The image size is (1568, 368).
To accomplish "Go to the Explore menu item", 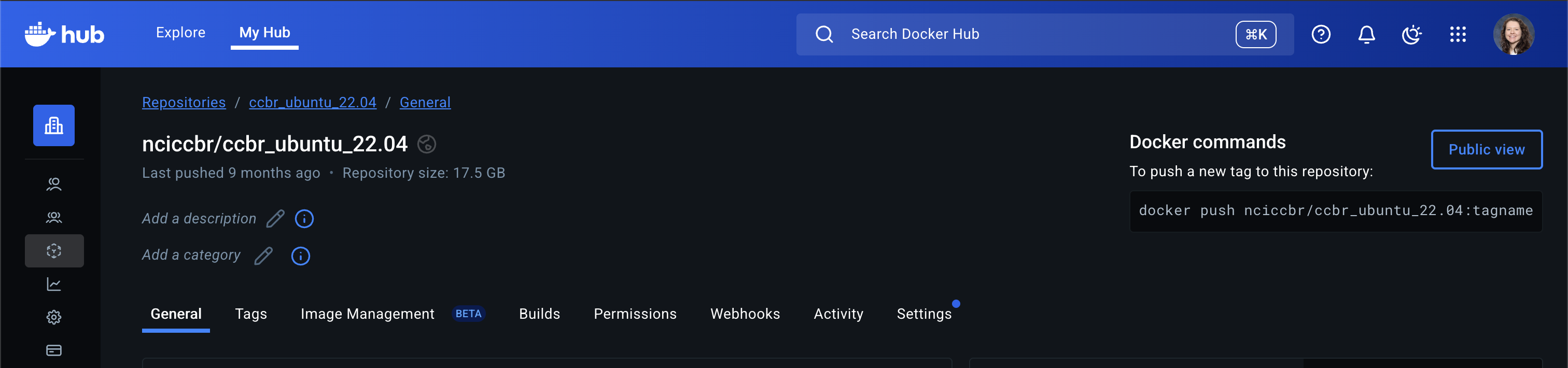I will [180, 33].
